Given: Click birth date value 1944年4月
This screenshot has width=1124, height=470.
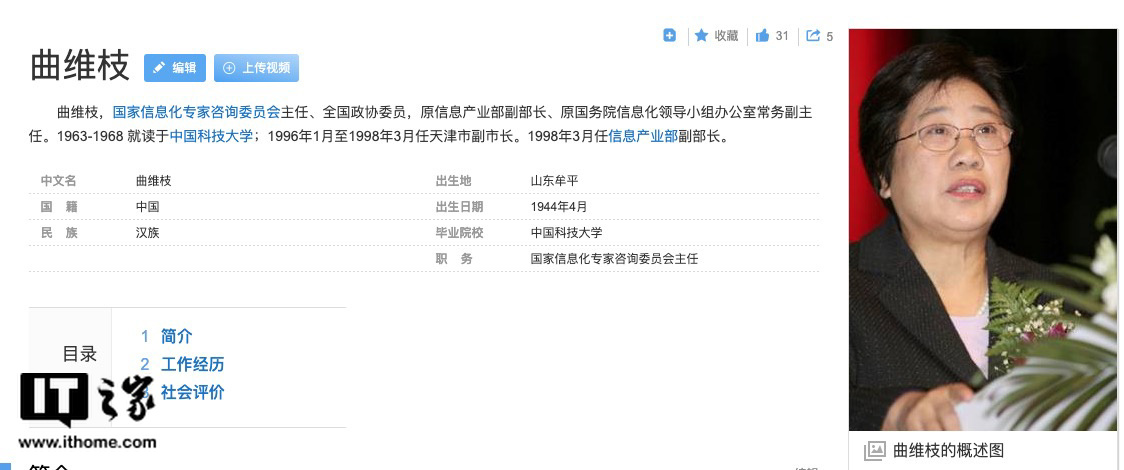Looking at the screenshot, I should pyautogui.click(x=559, y=206).
